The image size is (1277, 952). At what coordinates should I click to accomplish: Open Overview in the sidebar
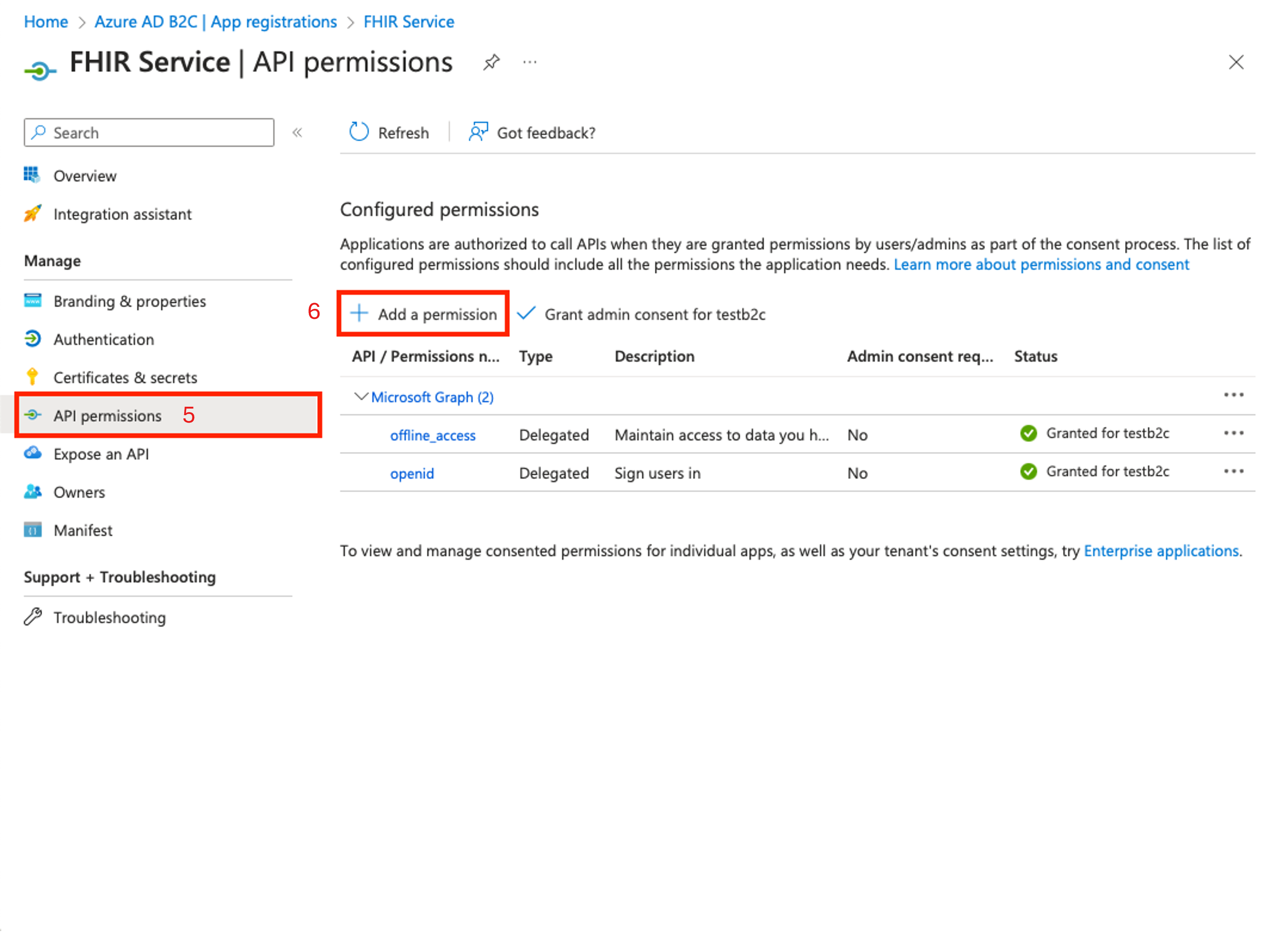(85, 176)
